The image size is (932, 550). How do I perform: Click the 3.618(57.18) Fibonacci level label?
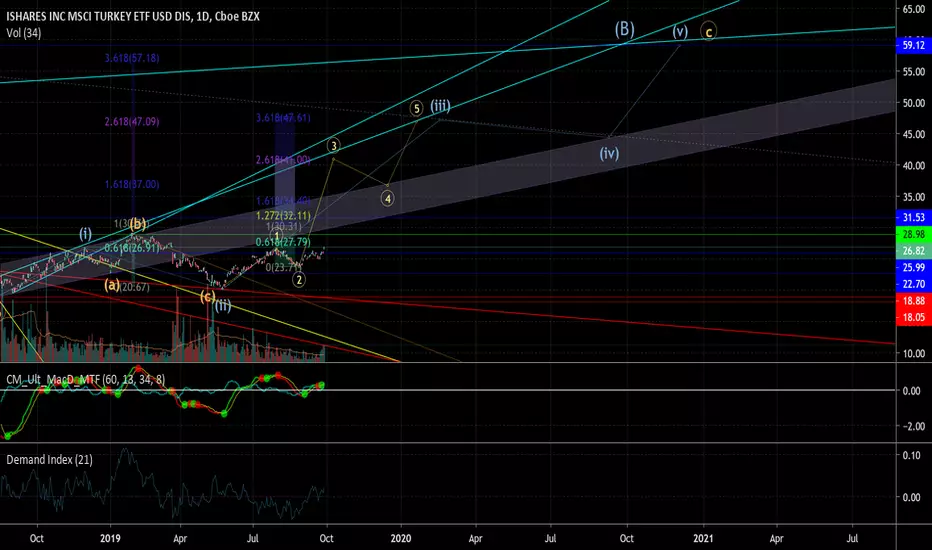click(x=132, y=58)
